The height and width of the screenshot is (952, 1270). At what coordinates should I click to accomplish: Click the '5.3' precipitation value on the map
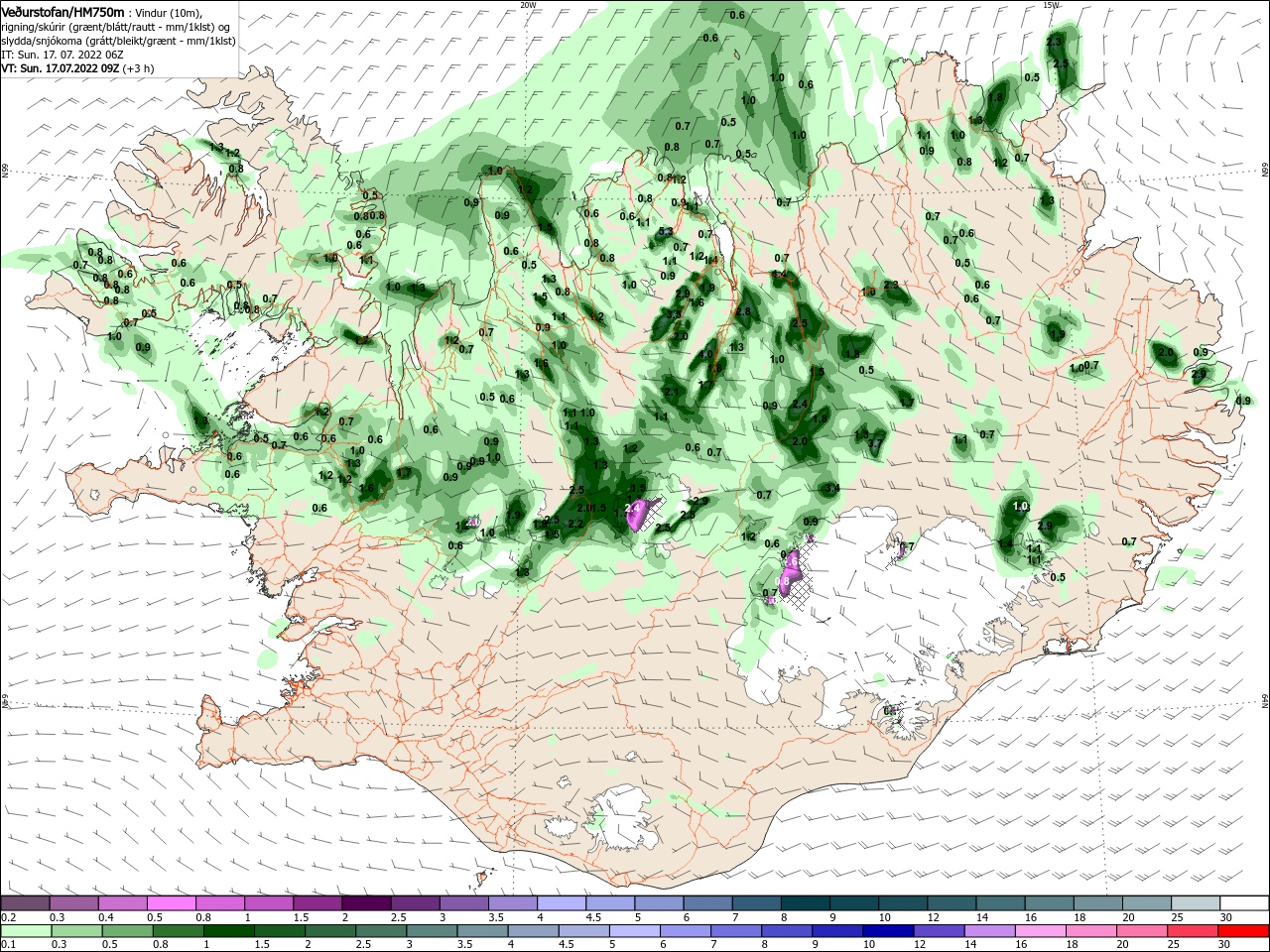[666, 232]
